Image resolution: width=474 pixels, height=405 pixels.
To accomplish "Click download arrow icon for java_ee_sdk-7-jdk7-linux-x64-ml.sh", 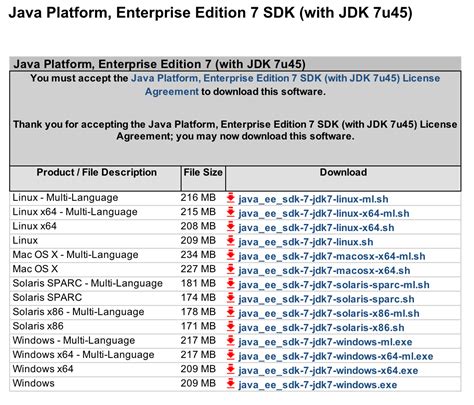I will coord(231,212).
